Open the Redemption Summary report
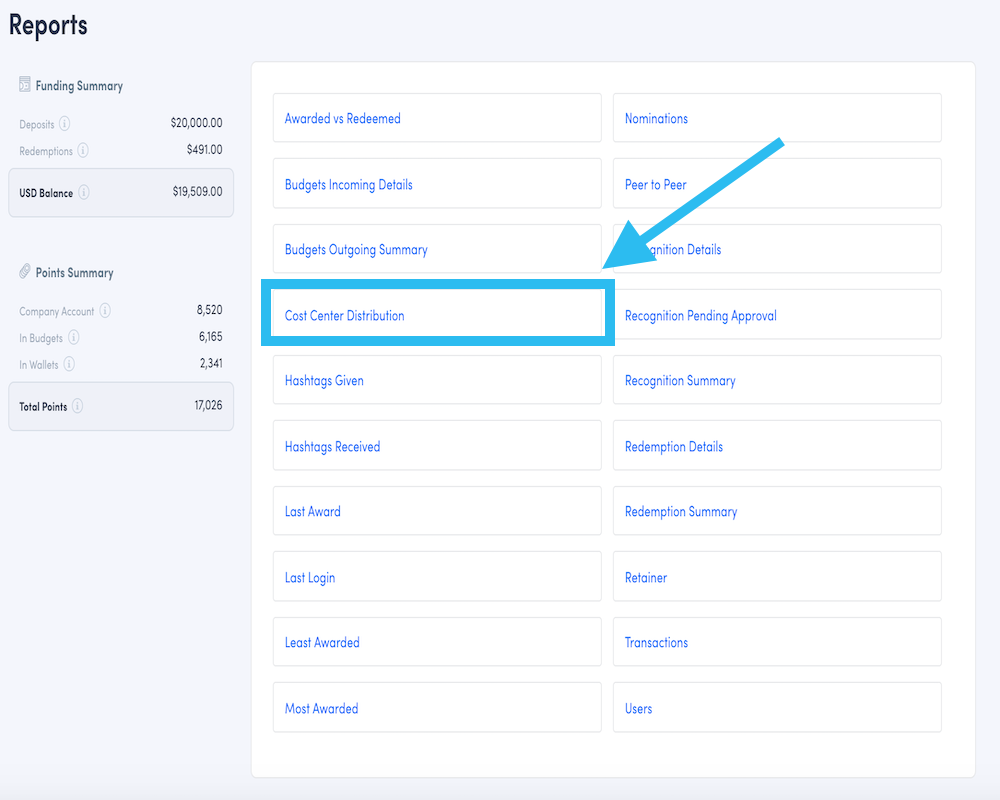Viewport: 1000px width, 800px height. coord(681,511)
